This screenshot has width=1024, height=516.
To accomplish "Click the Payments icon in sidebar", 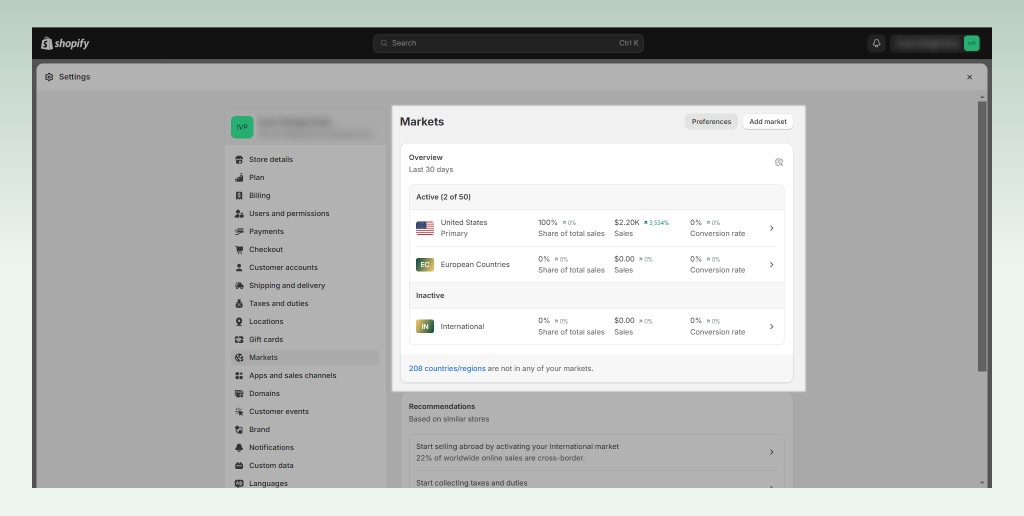I will coord(239,231).
